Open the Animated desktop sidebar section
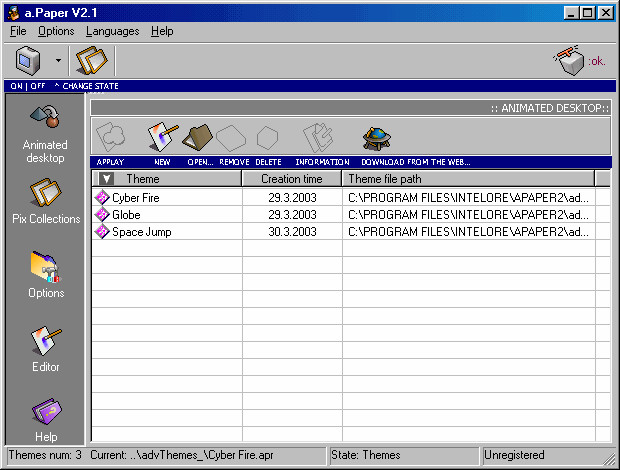 click(45, 134)
